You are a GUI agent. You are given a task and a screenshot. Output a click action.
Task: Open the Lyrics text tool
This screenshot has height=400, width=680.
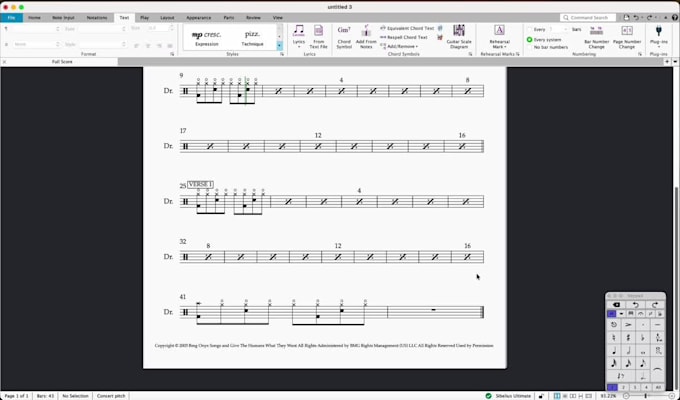pyautogui.click(x=298, y=35)
